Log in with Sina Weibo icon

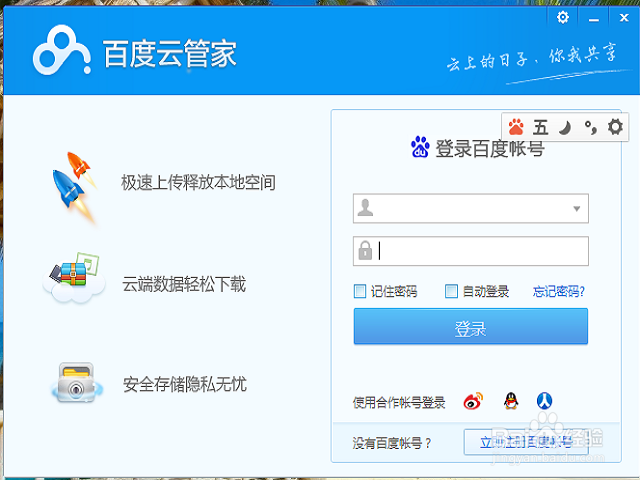pos(473,401)
